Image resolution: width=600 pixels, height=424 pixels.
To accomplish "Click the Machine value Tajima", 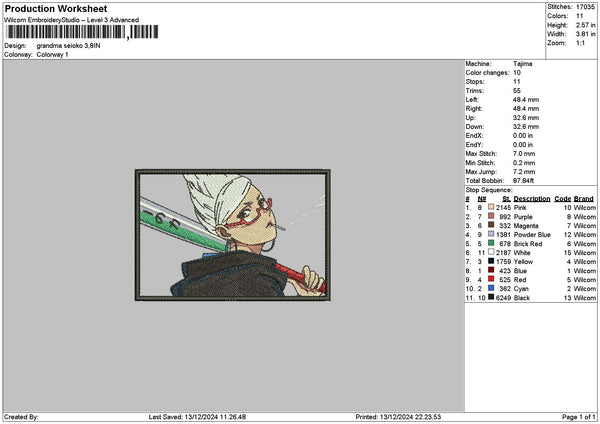I will point(522,64).
